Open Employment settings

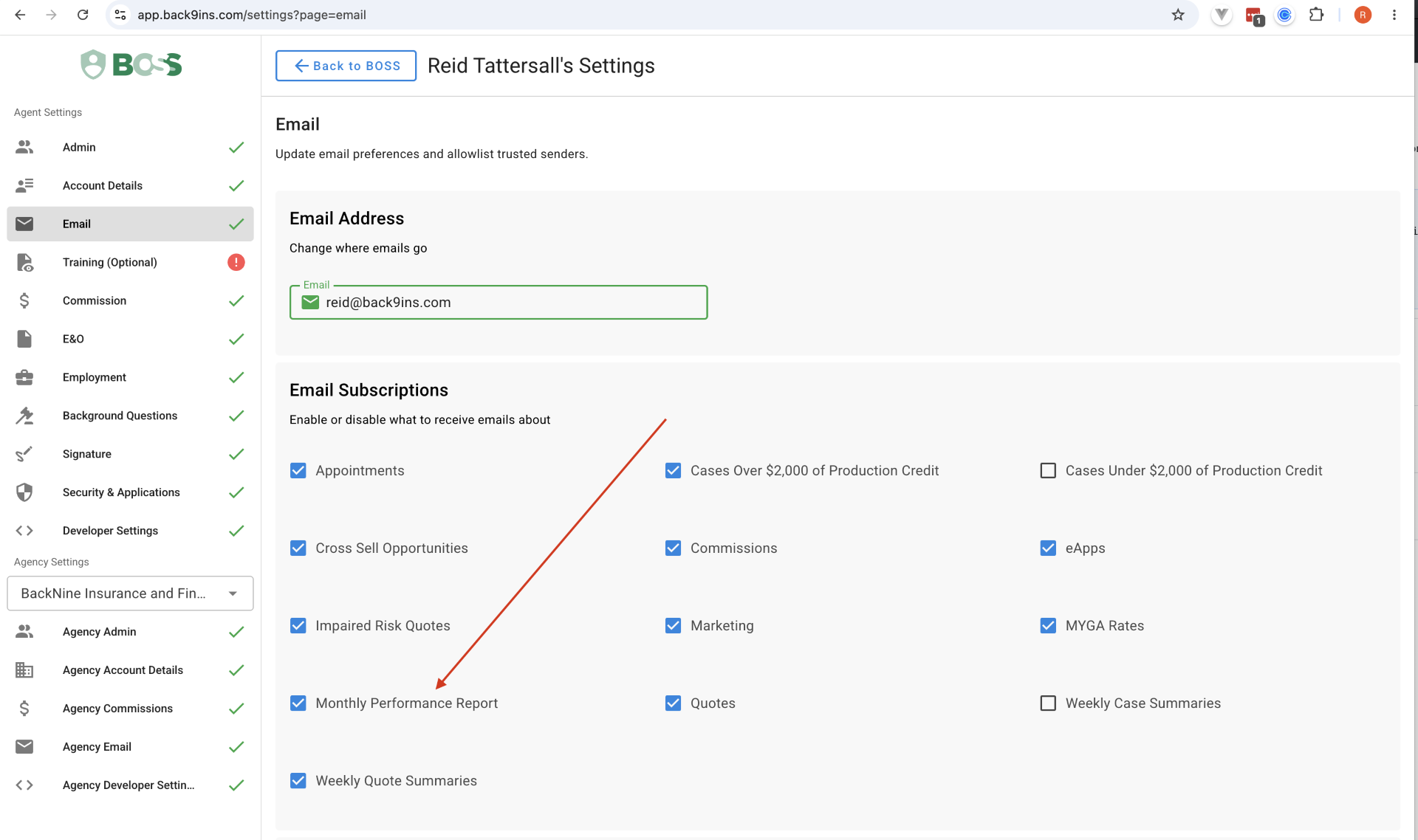tap(130, 377)
